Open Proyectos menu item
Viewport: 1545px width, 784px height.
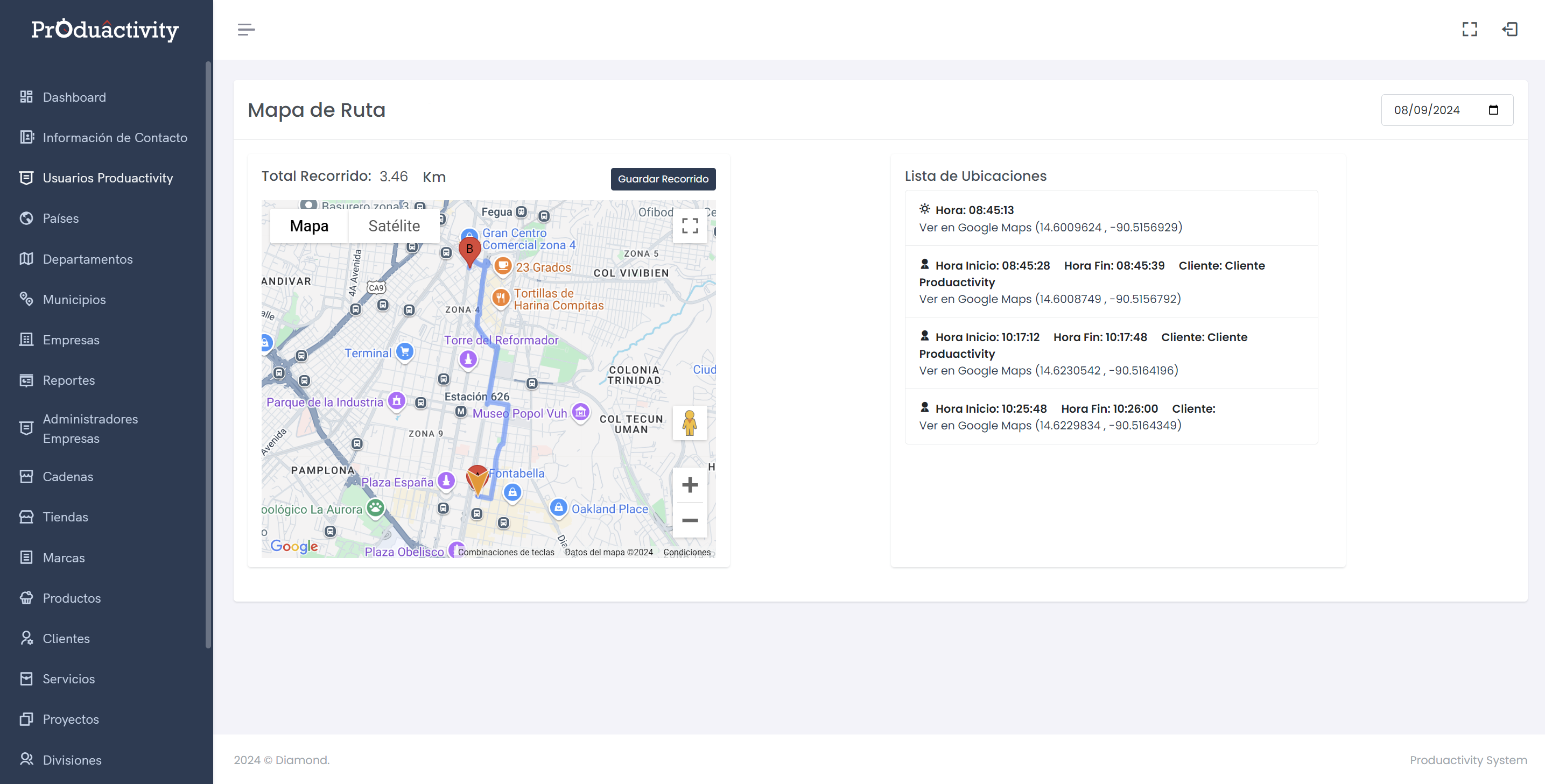[71, 719]
